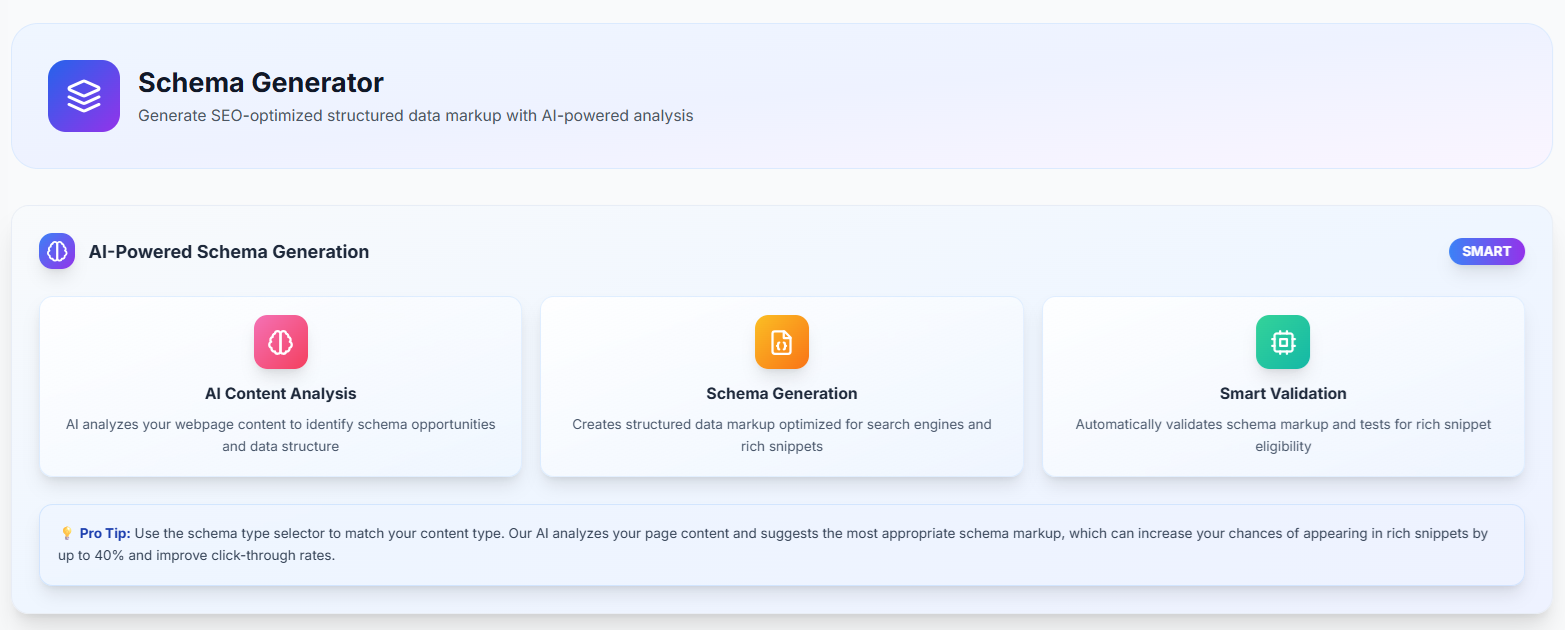Click the green chip Smart Validation icon
The width and height of the screenshot is (1565, 630).
click(1283, 342)
